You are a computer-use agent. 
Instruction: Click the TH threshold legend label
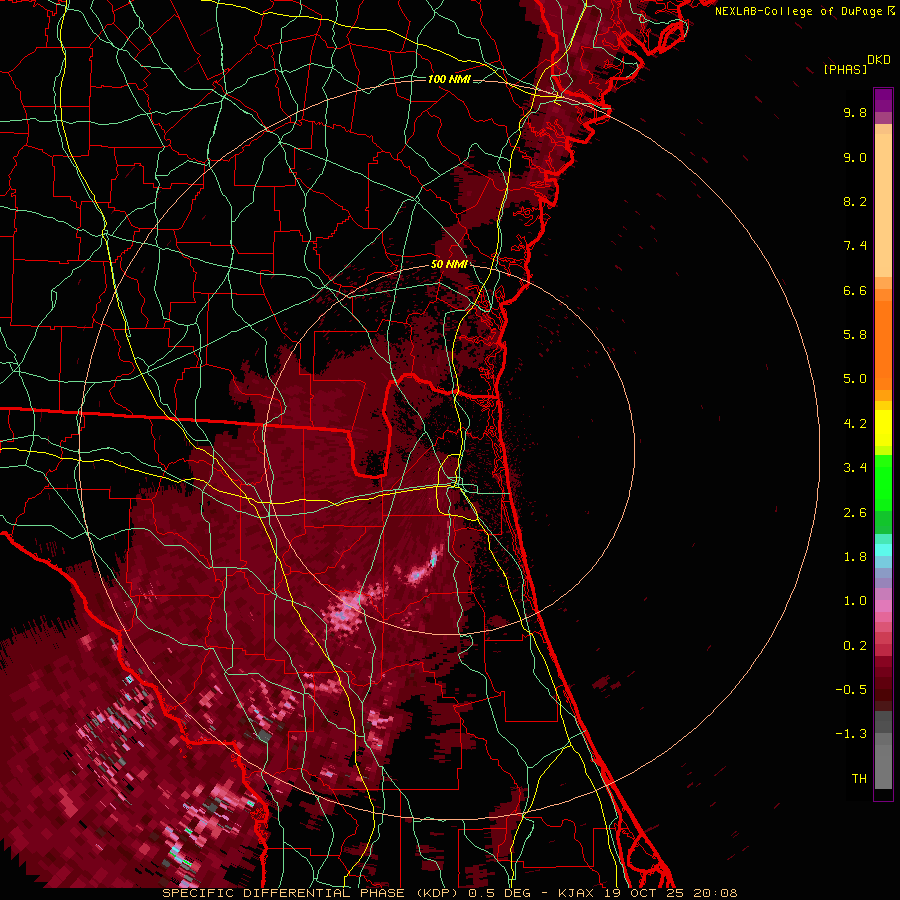coord(859,779)
